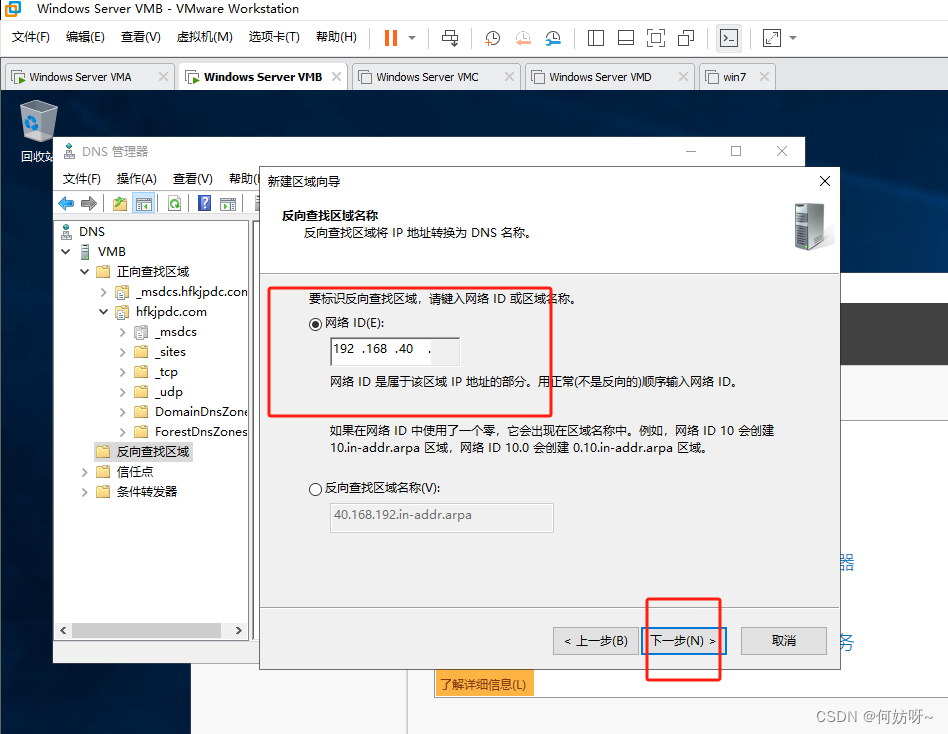Open the snapshot manager wrench icon
The width and height of the screenshot is (948, 734).
[x=553, y=38]
